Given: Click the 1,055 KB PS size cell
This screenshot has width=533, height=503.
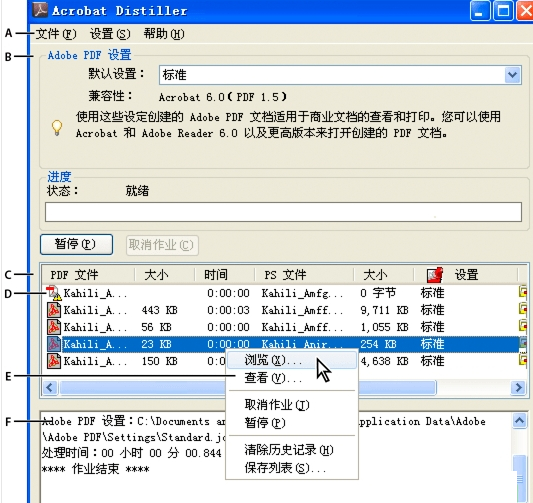Looking at the screenshot, I should pos(384,327).
